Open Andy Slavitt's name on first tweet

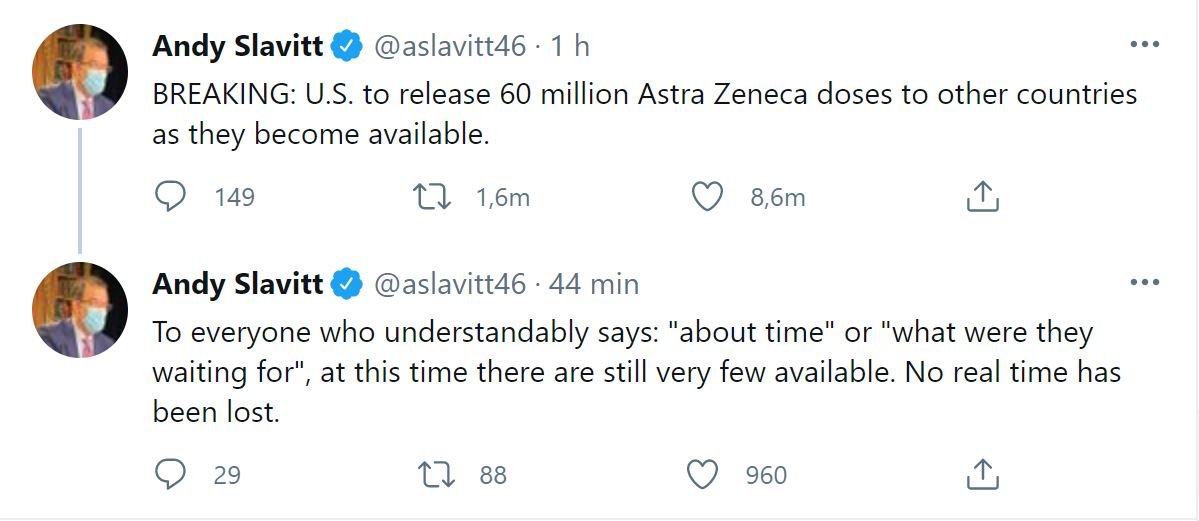(237, 45)
